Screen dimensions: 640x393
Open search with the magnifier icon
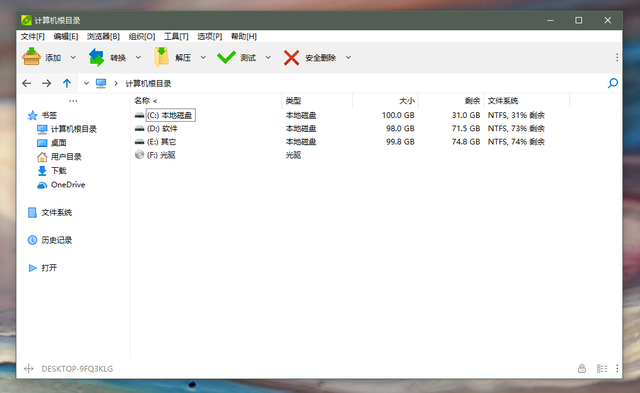point(613,83)
